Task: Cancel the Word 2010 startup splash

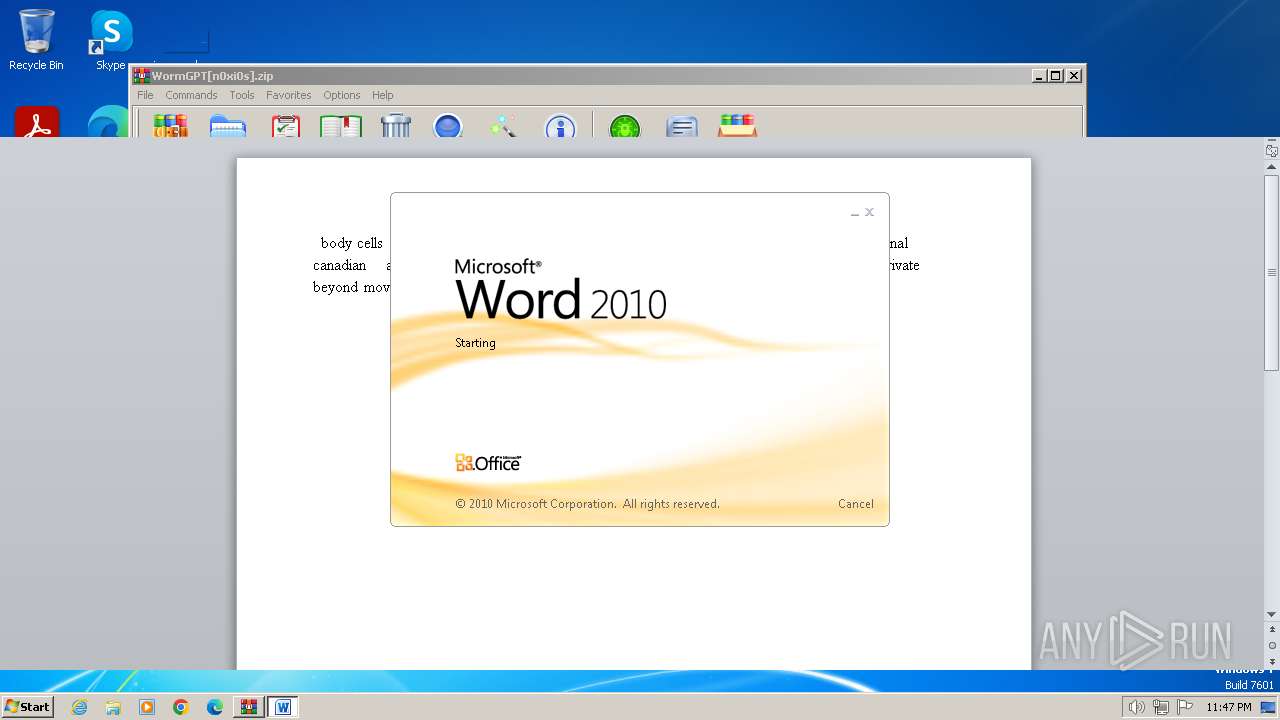Action: click(x=855, y=504)
